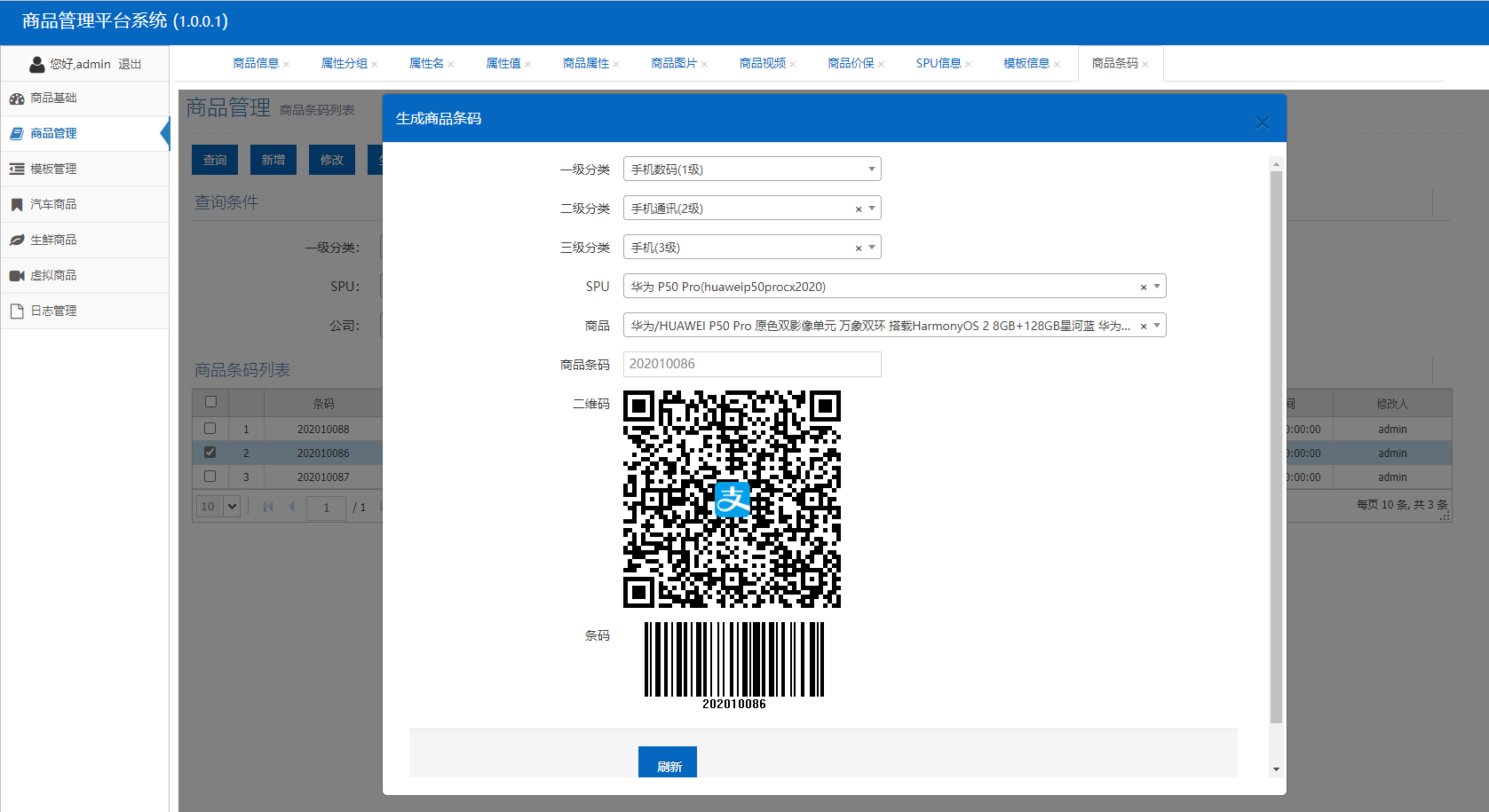Click the 查询 button
Viewport: 1489px width, 812px height.
pos(215,160)
